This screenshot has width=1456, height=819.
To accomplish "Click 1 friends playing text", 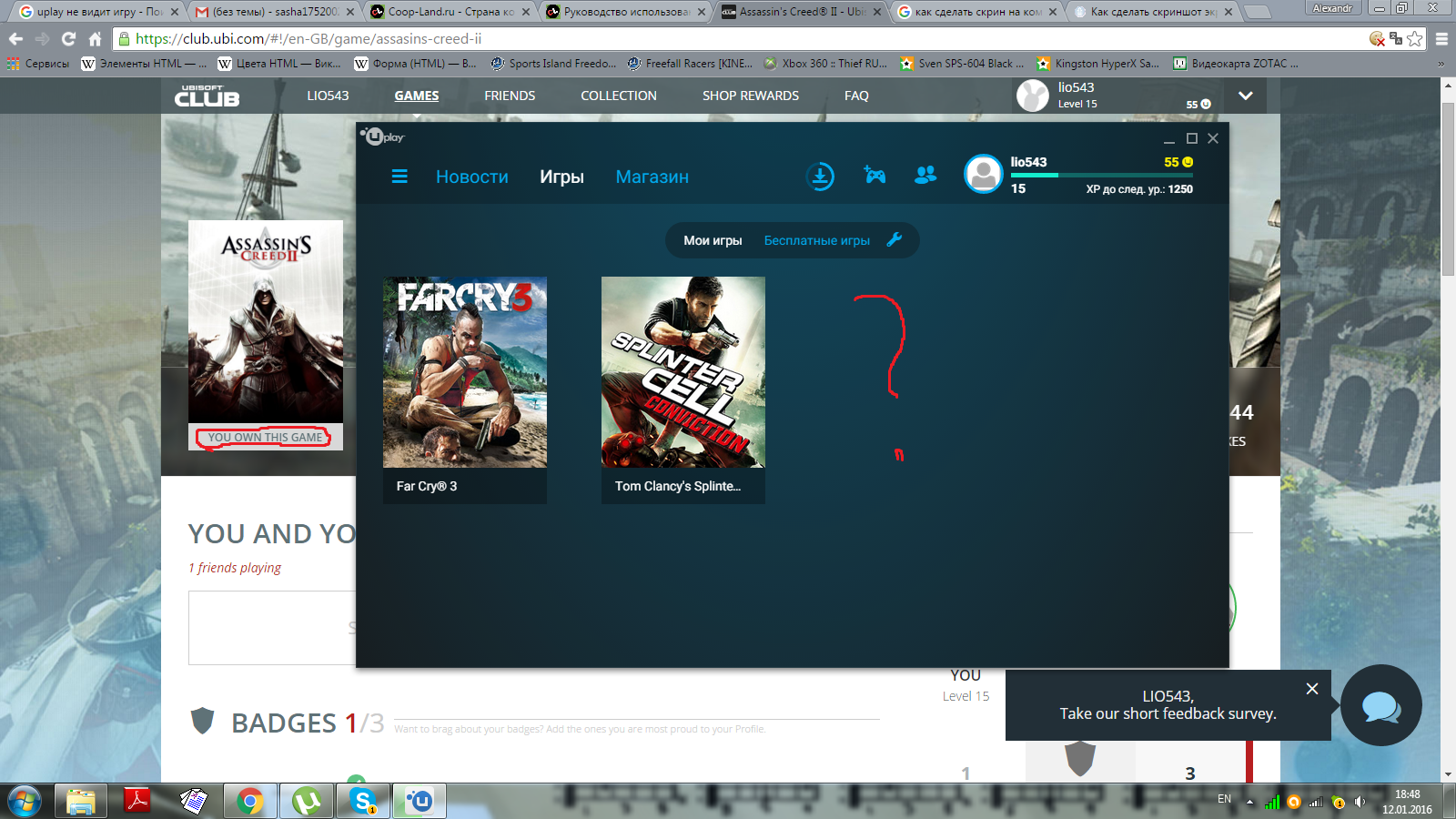I will 235,568.
